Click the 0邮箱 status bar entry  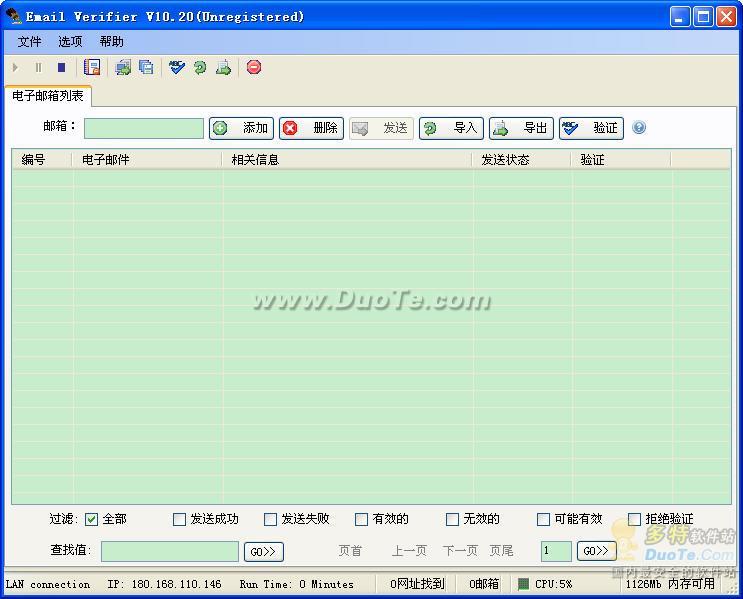point(484,584)
